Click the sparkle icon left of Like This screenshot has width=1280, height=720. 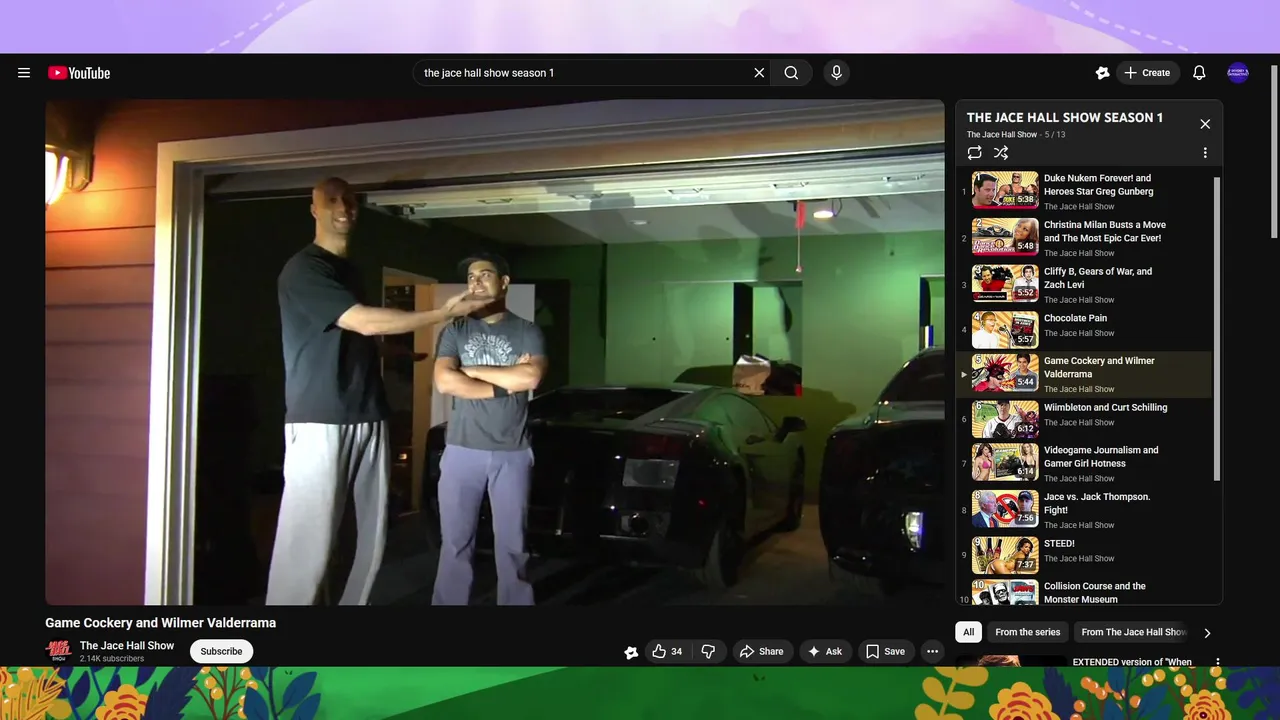click(x=631, y=652)
